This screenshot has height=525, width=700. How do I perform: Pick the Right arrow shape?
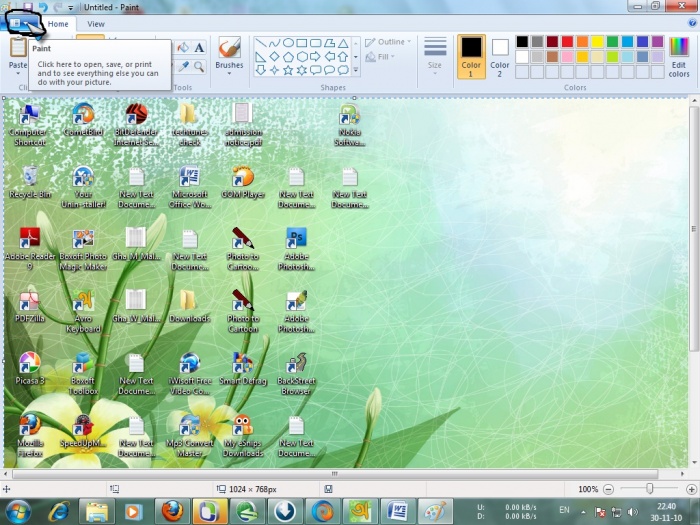click(316, 57)
